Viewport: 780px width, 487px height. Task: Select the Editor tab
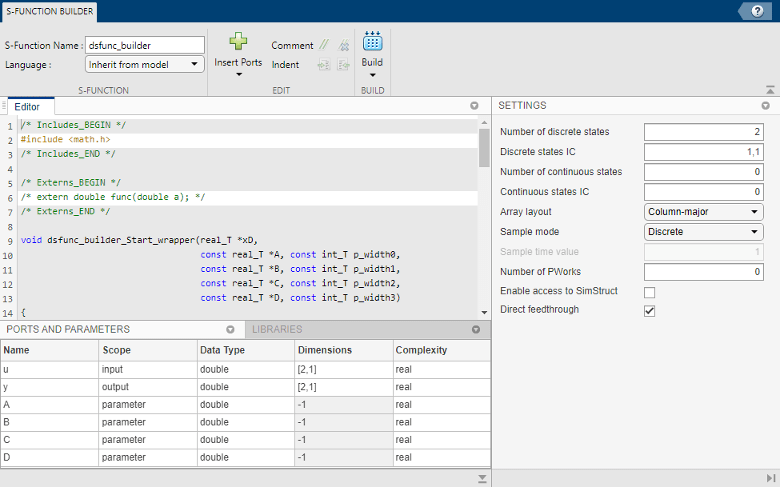[27, 106]
